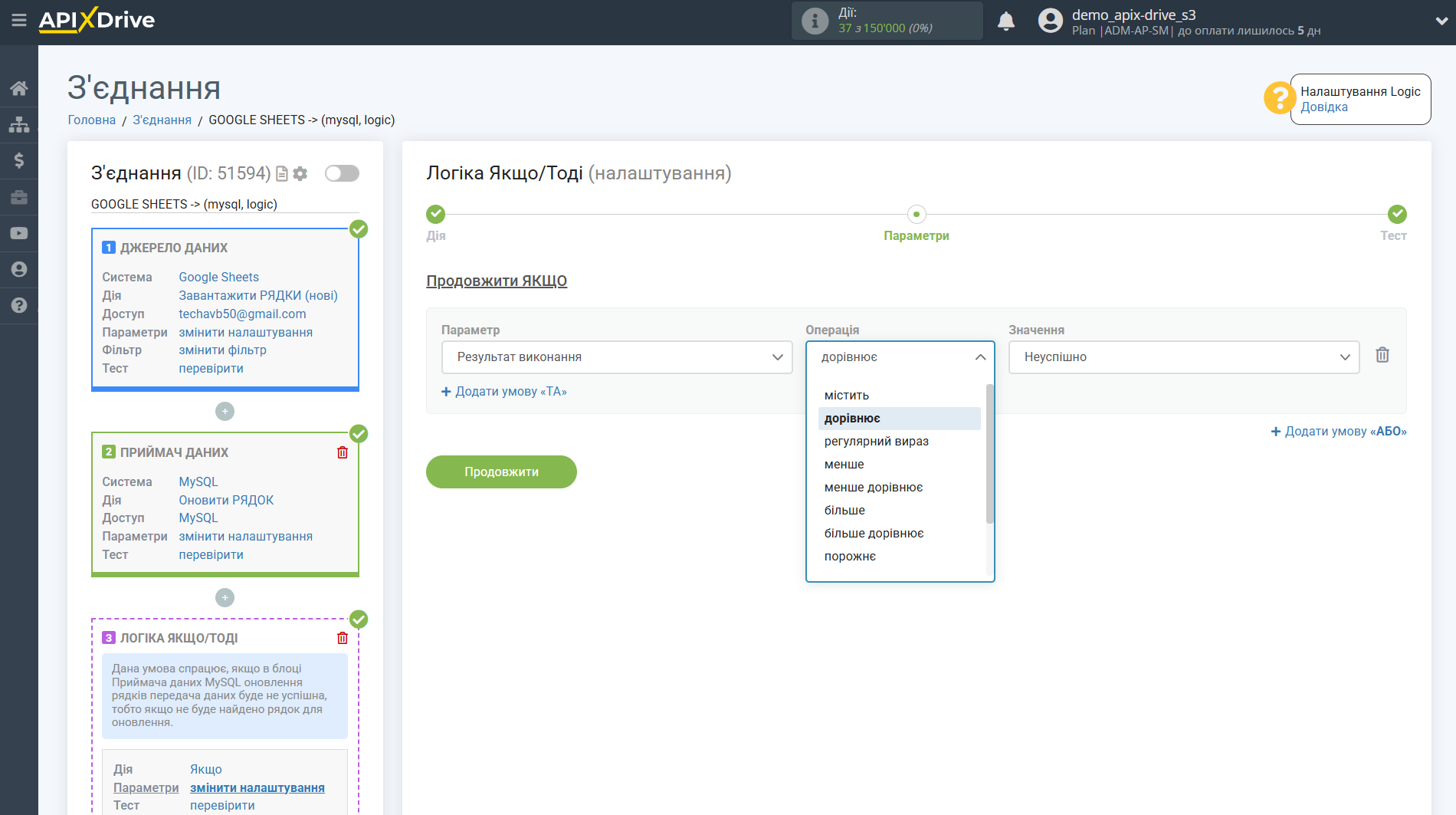
Task: Click the user avatar icon
Action: [1051, 21]
